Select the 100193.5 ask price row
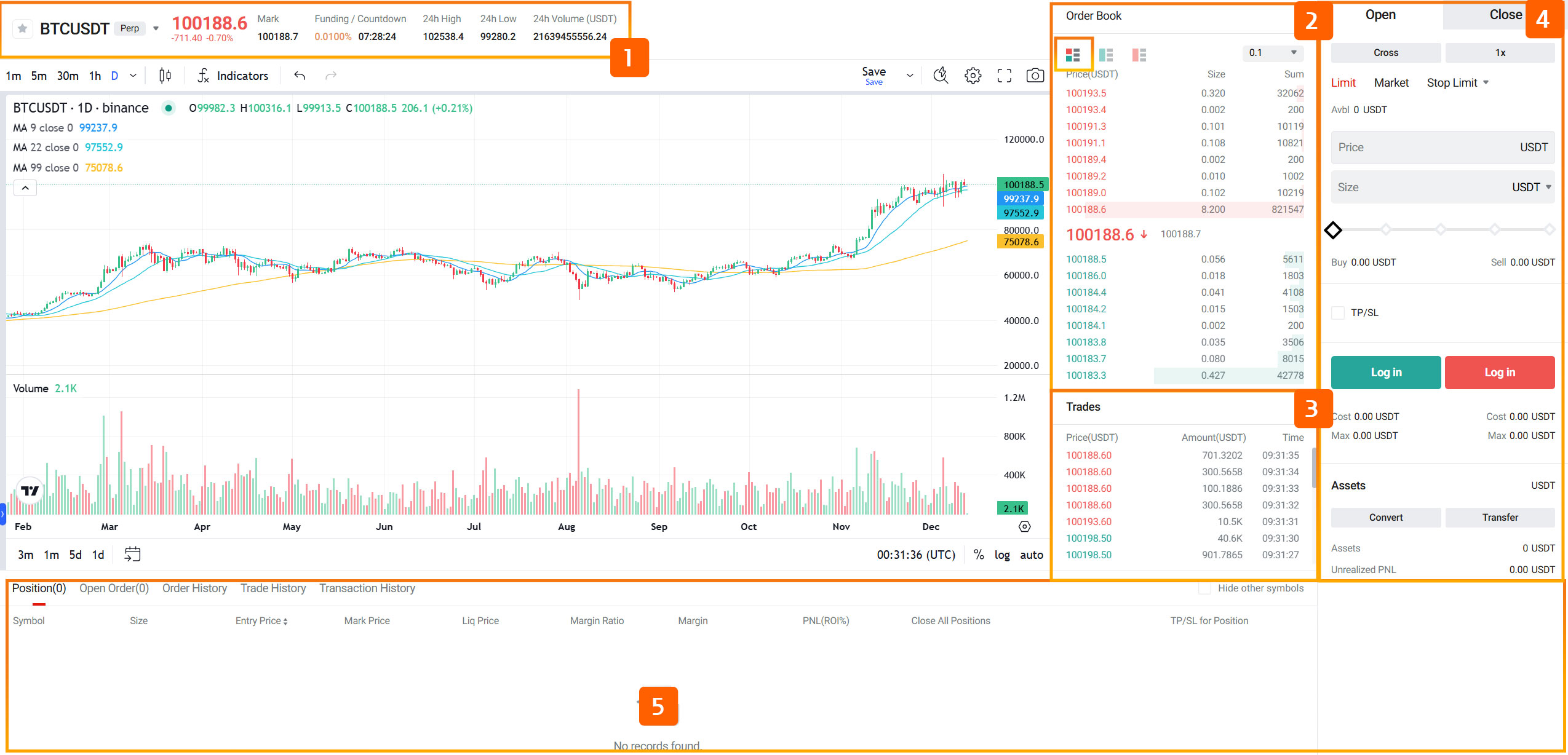Viewport: 1568px width, 755px height. pos(1184,93)
